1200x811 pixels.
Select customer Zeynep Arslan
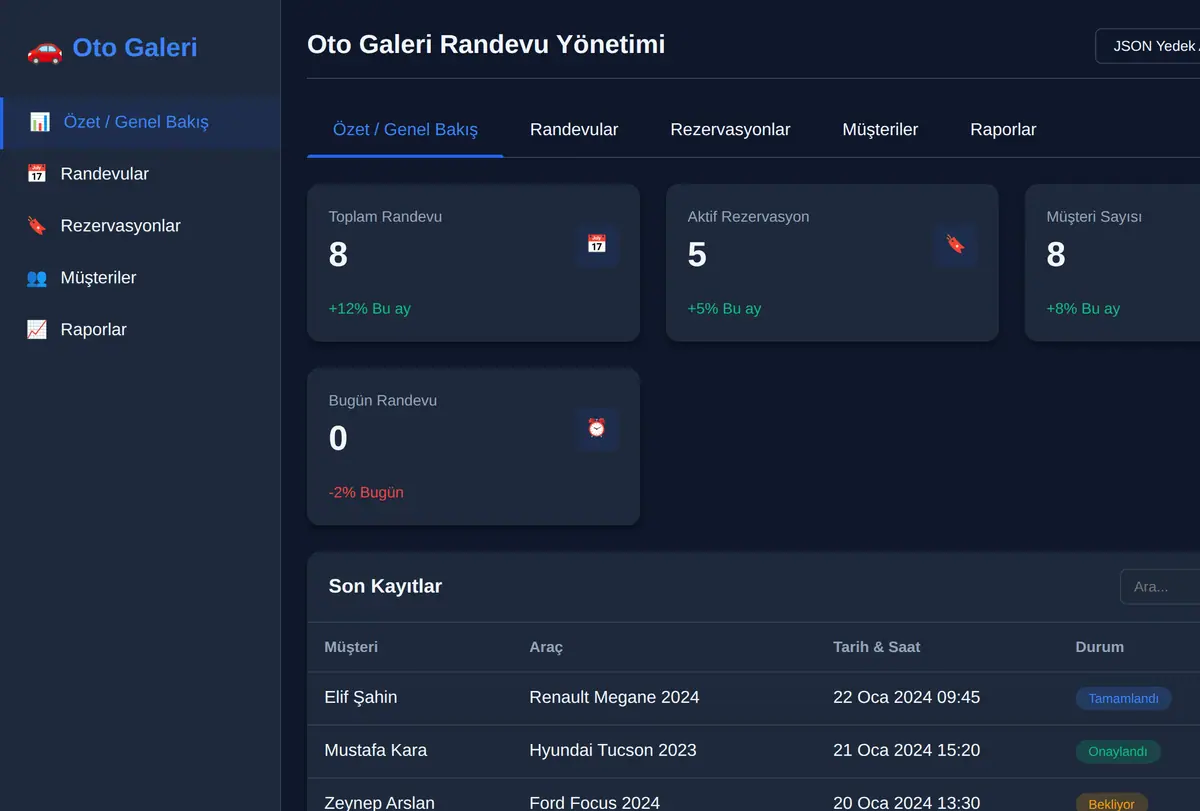coord(380,802)
